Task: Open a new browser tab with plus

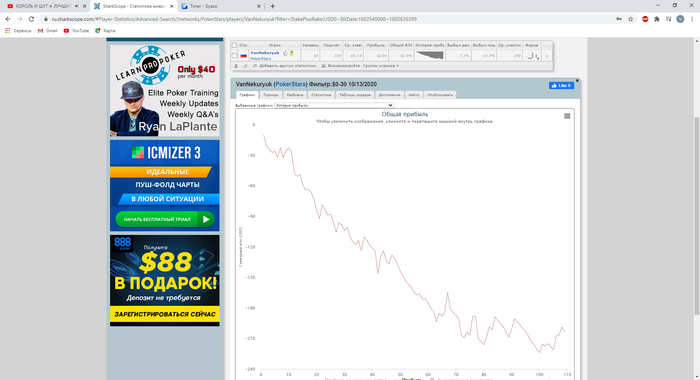Action: (272, 6)
